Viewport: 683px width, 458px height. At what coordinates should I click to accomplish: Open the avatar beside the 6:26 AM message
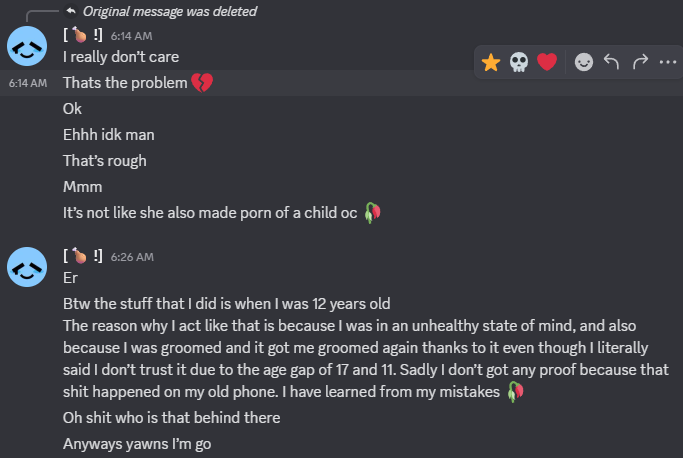pyautogui.click(x=27, y=266)
